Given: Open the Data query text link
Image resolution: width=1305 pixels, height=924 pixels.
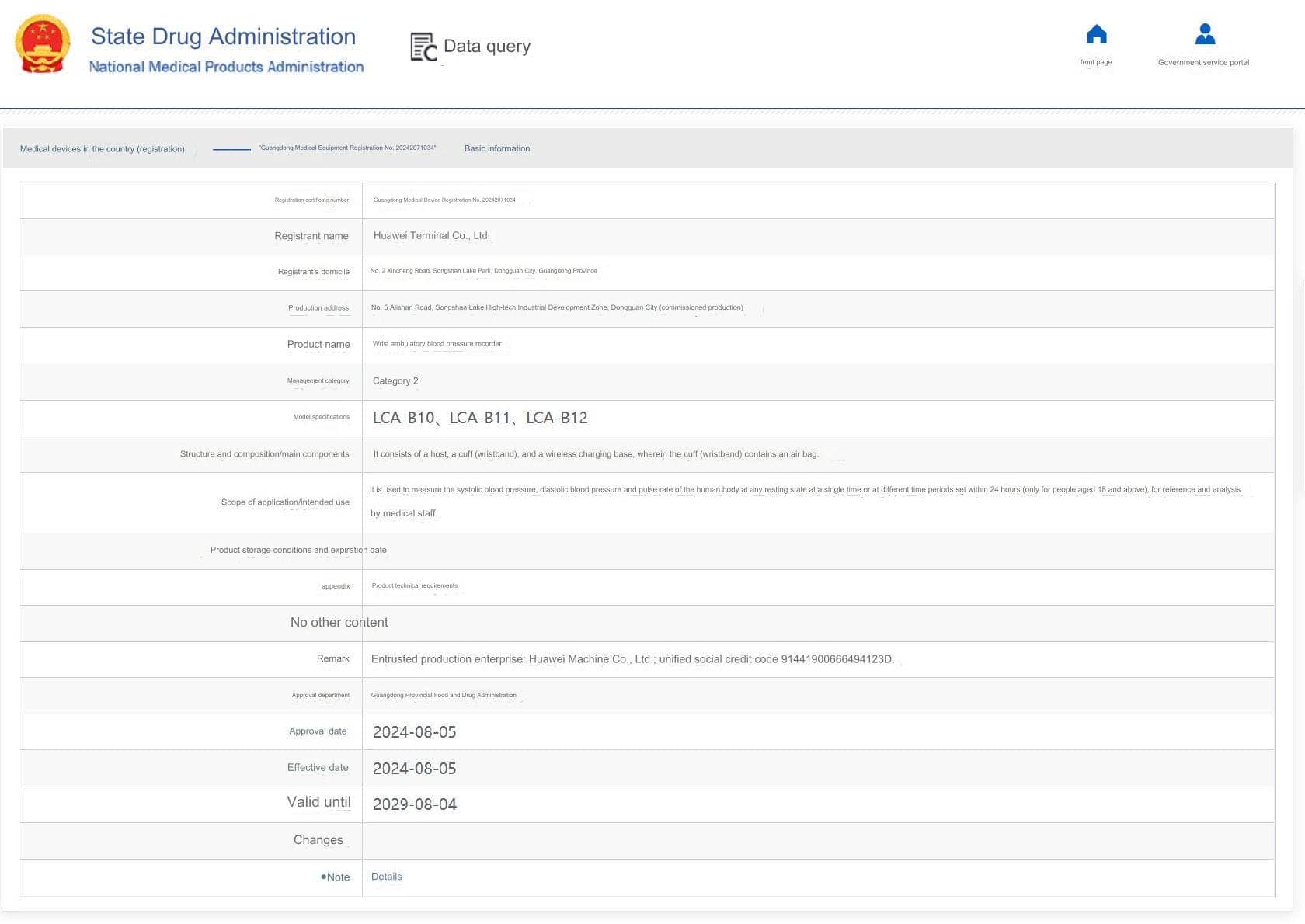Looking at the screenshot, I should pos(487,47).
